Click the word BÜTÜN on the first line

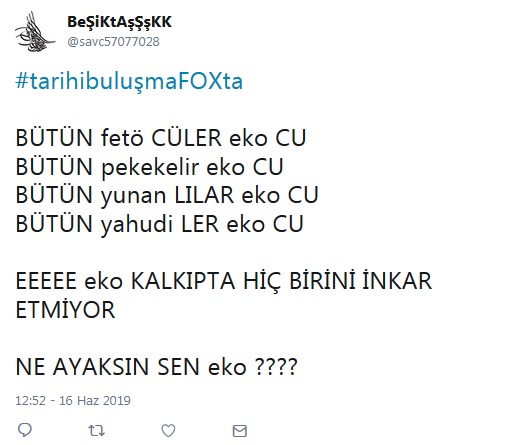pyautogui.click(x=54, y=137)
